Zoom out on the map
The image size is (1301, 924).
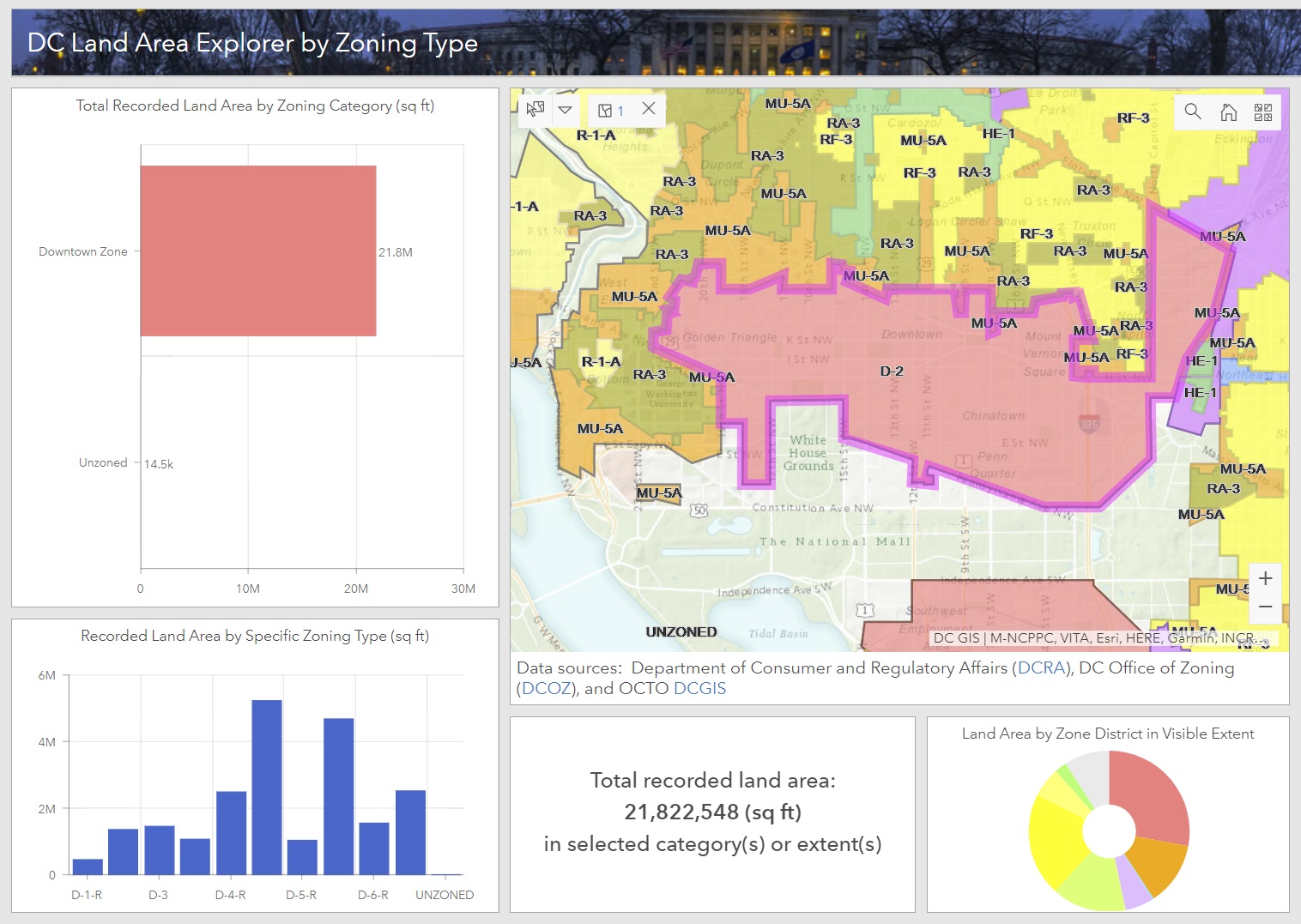[x=1265, y=607]
